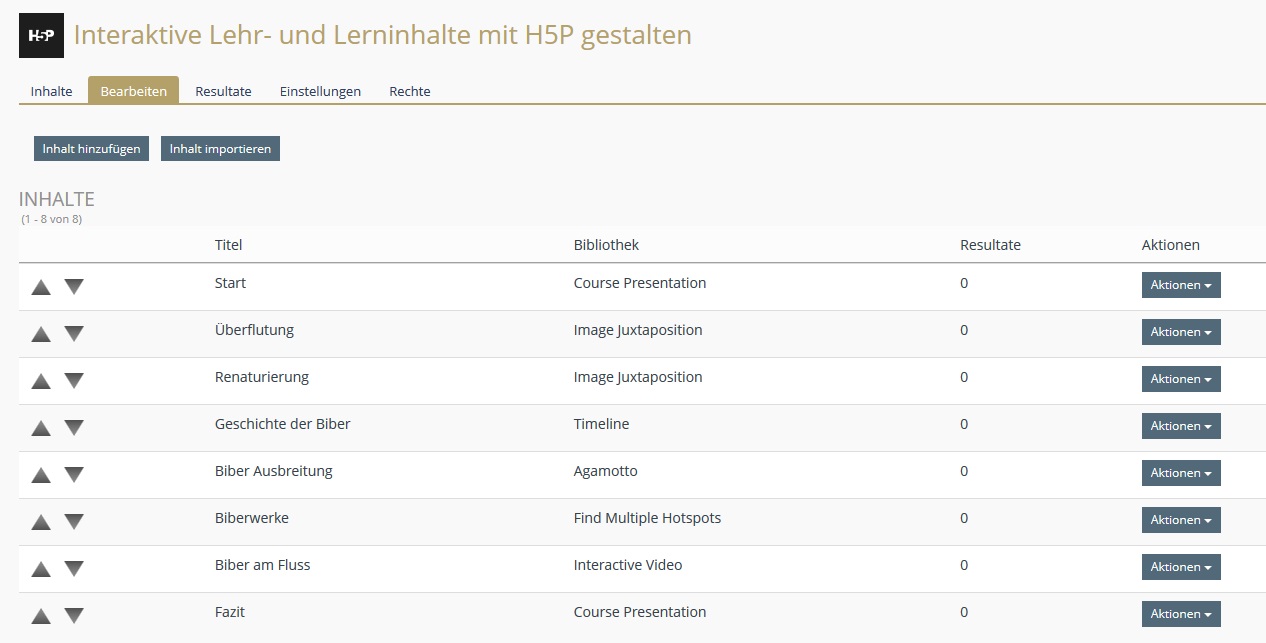Open Aktionen dropdown for Renaturierung

click(x=1180, y=379)
